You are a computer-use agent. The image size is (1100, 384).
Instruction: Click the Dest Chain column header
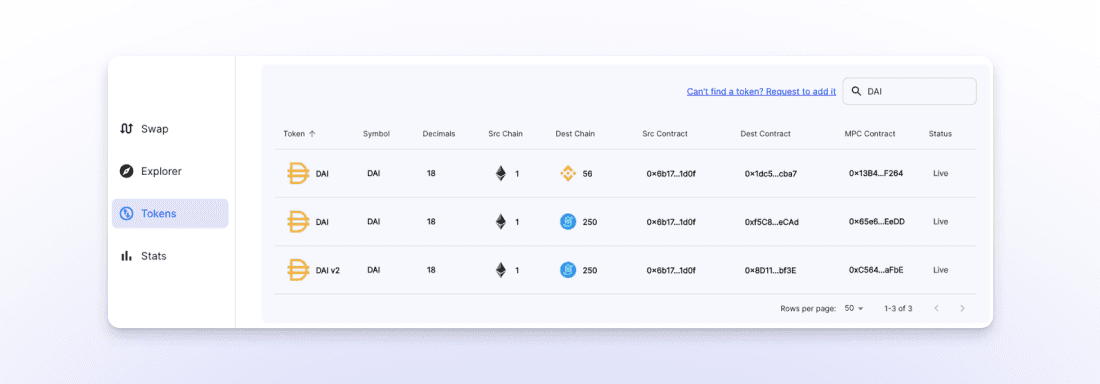[575, 134]
